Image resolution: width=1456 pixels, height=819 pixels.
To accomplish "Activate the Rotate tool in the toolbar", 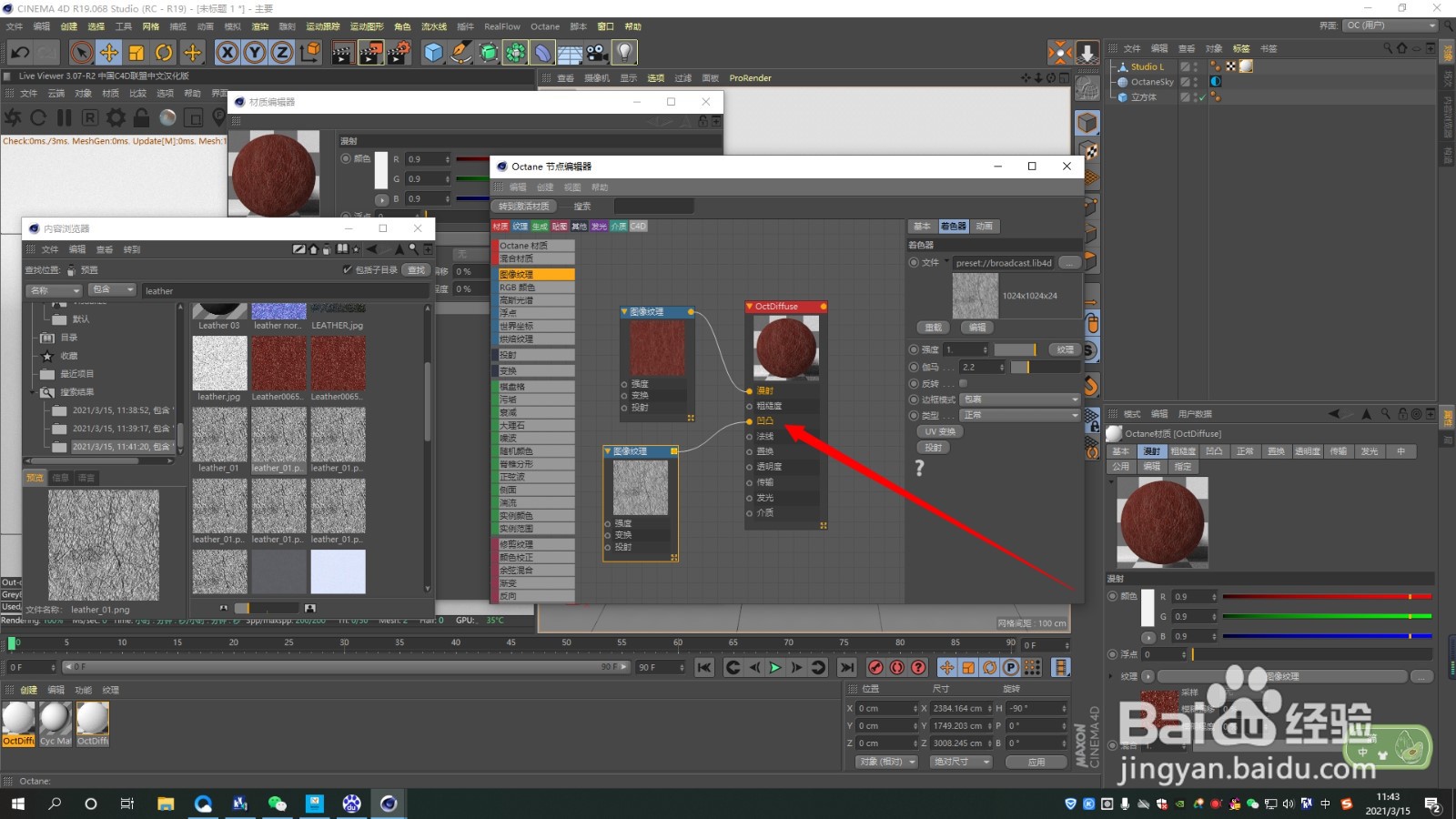I will tap(164, 52).
